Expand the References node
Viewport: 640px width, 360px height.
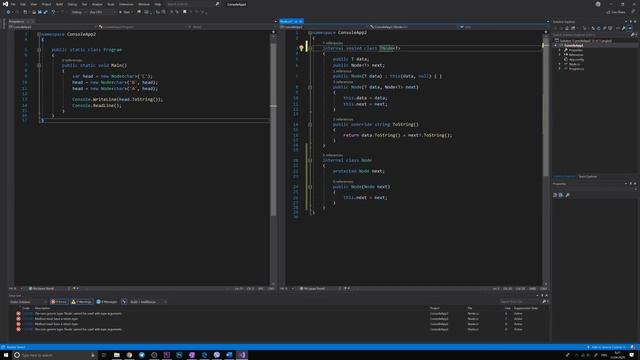[560, 55]
